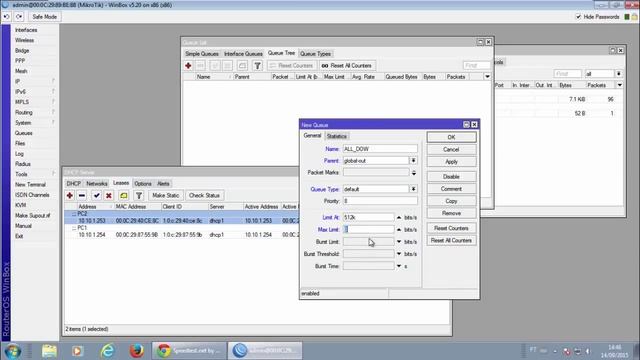Open the Alerts tab in DHCP Server

(x=163, y=184)
